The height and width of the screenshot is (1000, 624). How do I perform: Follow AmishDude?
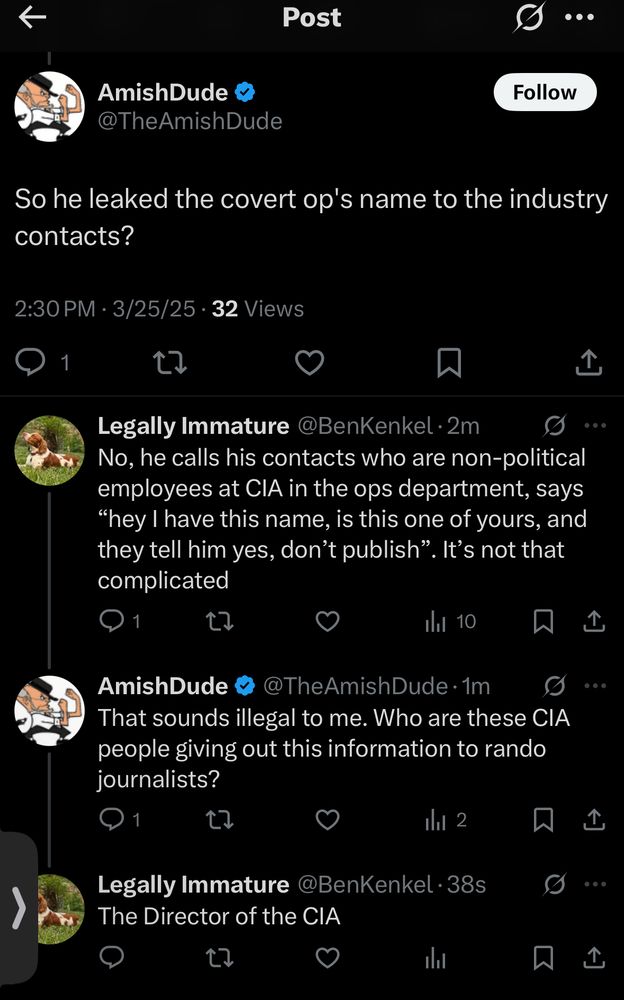pyautogui.click(x=545, y=92)
